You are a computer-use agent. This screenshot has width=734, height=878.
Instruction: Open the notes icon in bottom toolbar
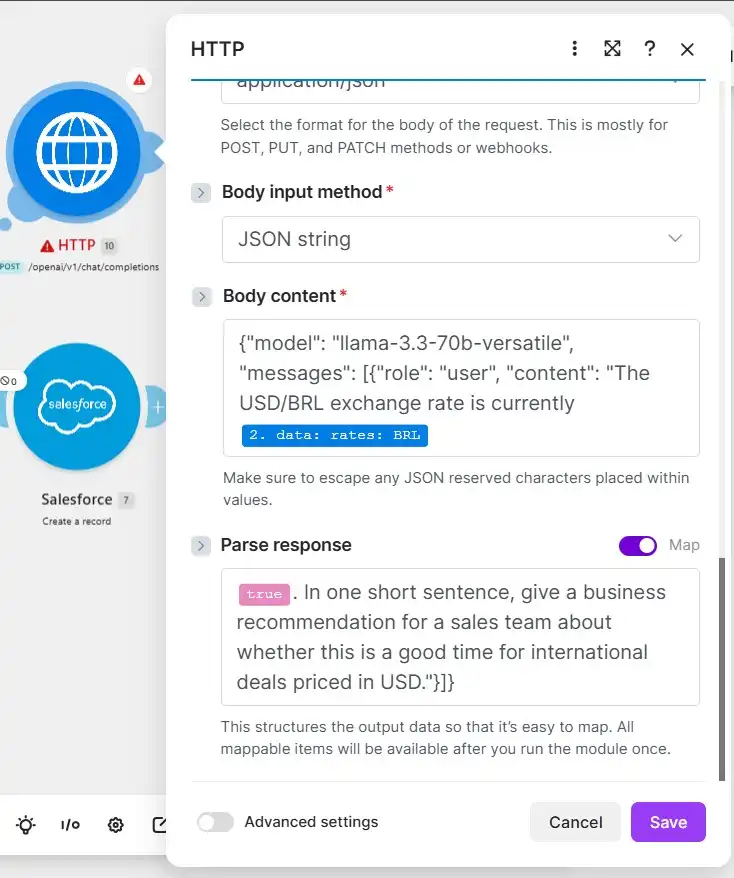[160, 824]
